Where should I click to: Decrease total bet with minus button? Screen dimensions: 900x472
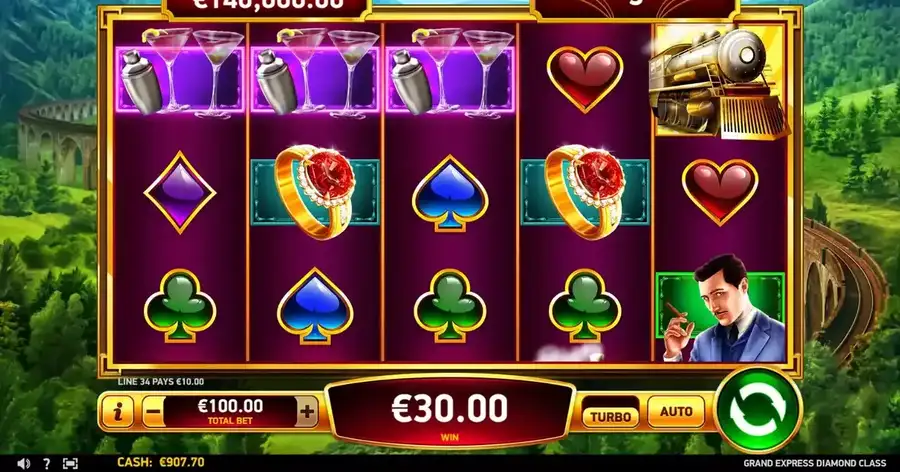tap(151, 411)
